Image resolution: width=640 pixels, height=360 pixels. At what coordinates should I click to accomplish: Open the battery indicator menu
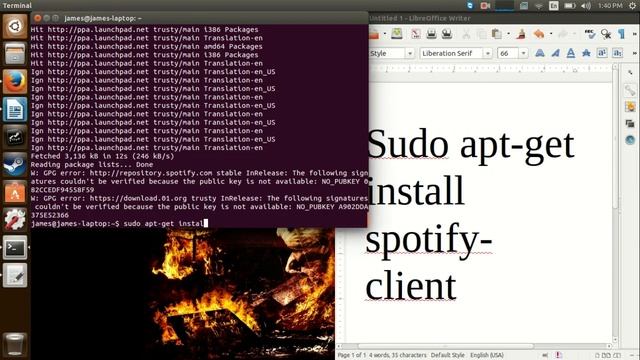(x=569, y=6)
